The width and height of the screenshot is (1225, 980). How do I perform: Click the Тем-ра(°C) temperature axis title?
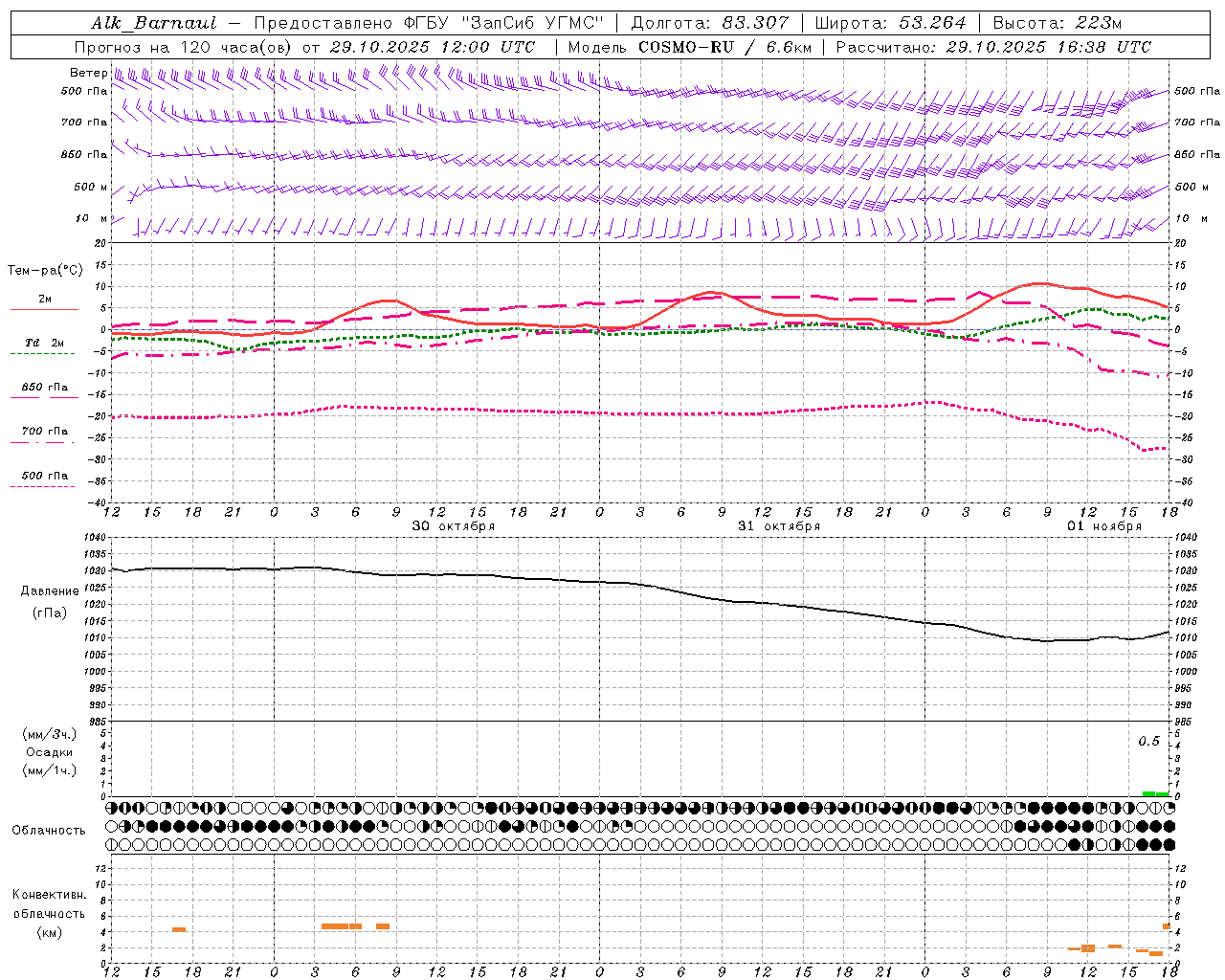(x=45, y=271)
